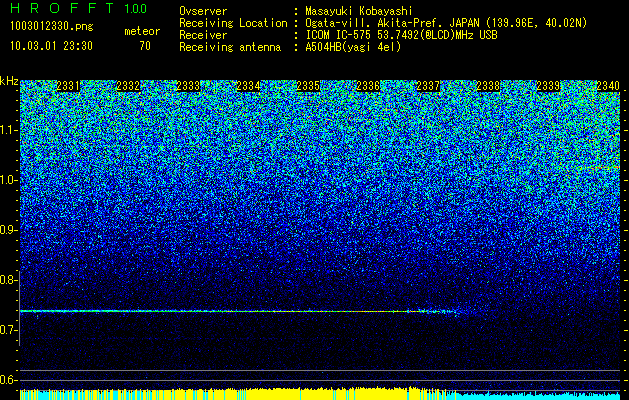Image resolution: width=629 pixels, height=400 pixels.
Task: Select the 2333 time marker
Action: (188, 86)
